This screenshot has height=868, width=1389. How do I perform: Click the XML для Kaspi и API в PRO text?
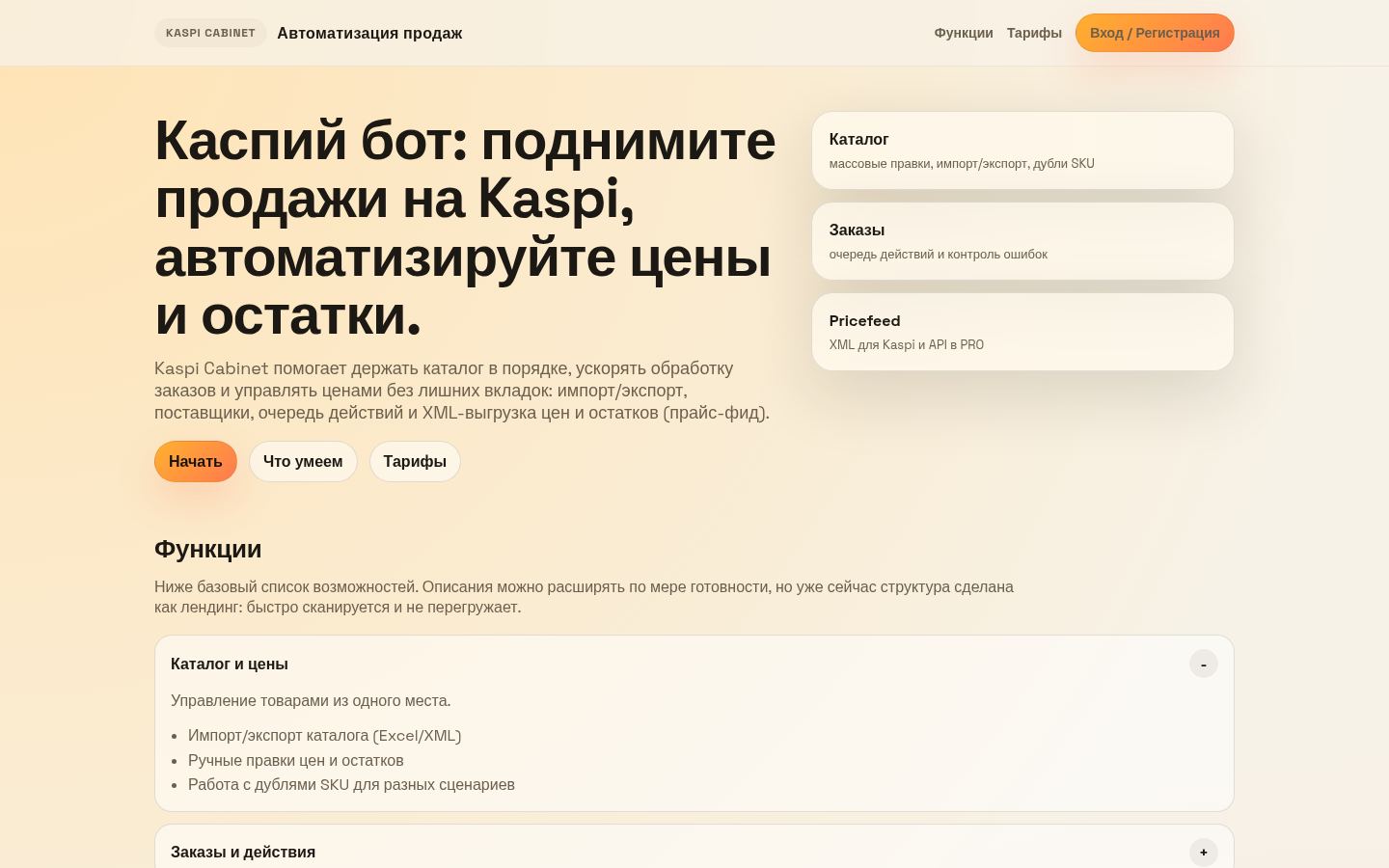pos(907,344)
